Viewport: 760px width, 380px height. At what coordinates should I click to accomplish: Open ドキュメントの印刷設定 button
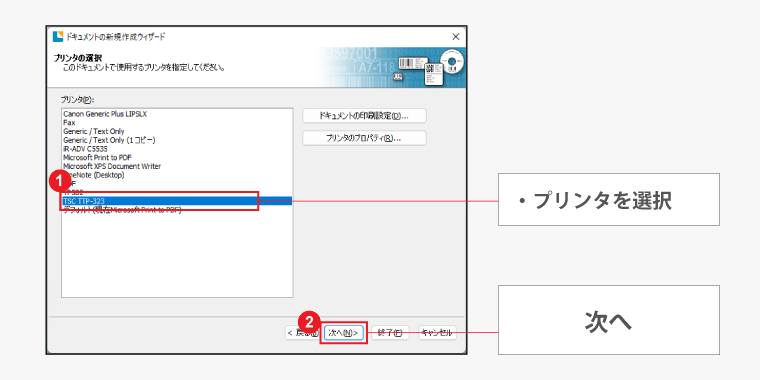click(364, 116)
